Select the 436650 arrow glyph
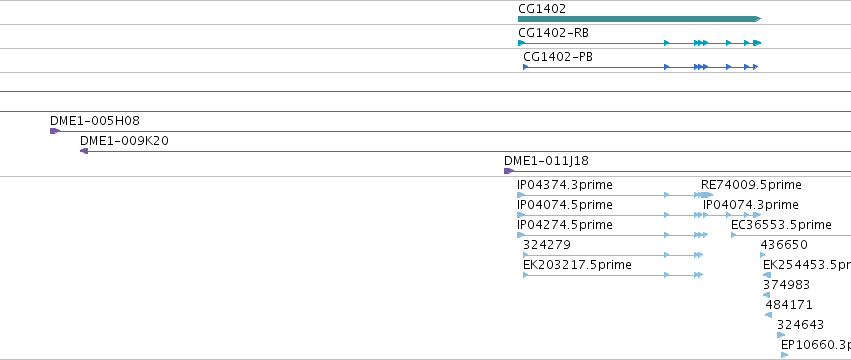This screenshot has width=851, height=360. pos(763,255)
